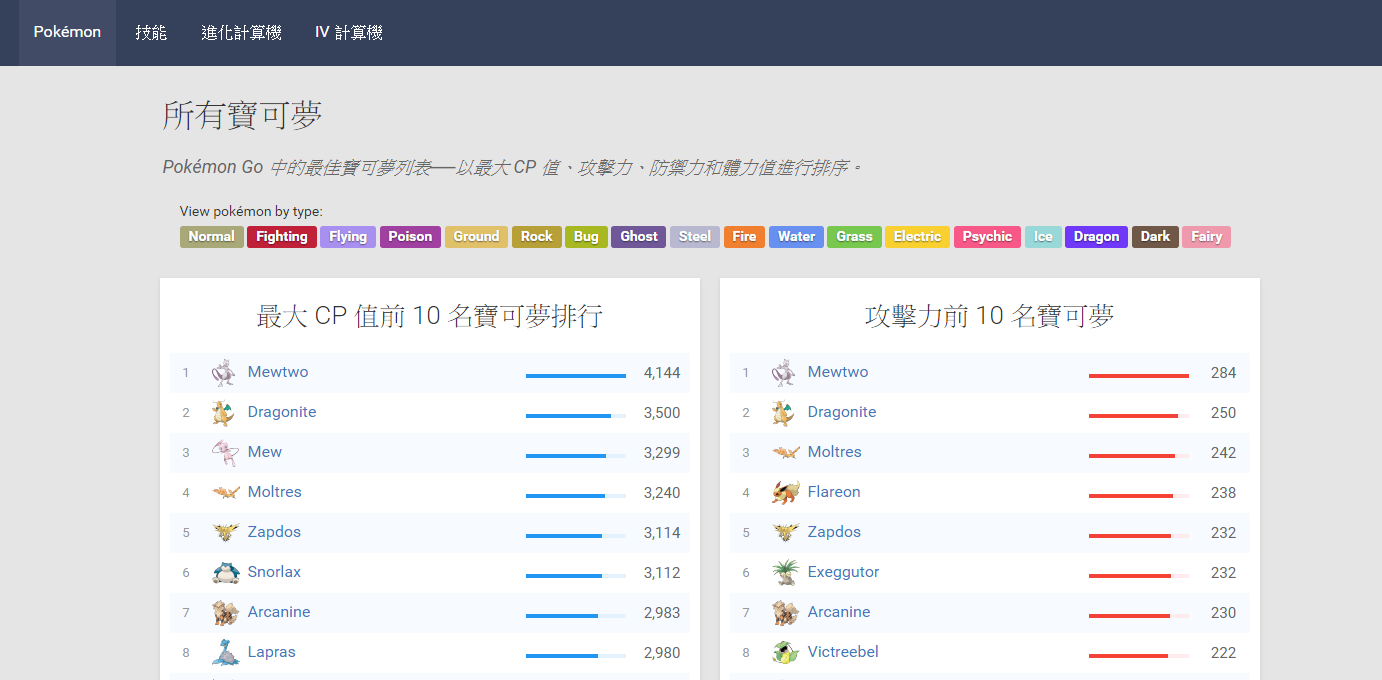
Task: Click the Mew sprite icon
Action: [x=225, y=453]
